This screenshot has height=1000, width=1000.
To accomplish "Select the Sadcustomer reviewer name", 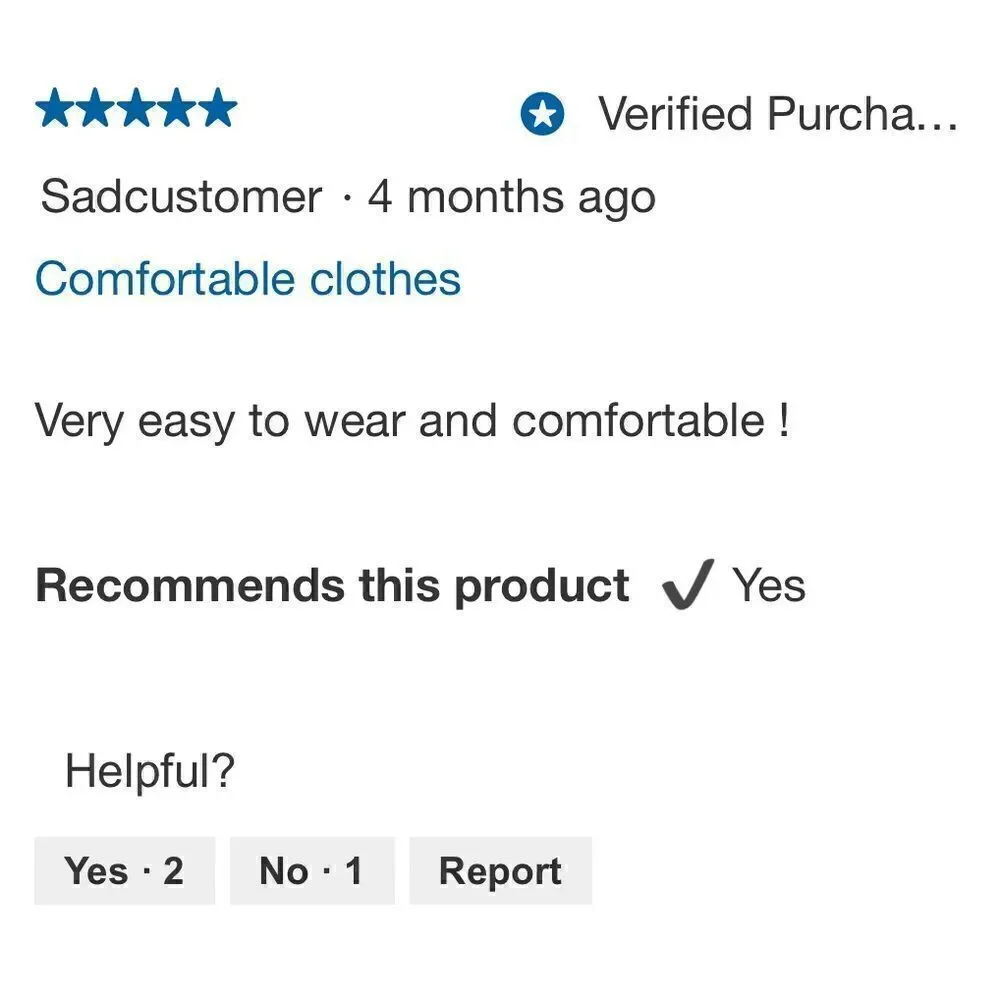I will coord(181,197).
